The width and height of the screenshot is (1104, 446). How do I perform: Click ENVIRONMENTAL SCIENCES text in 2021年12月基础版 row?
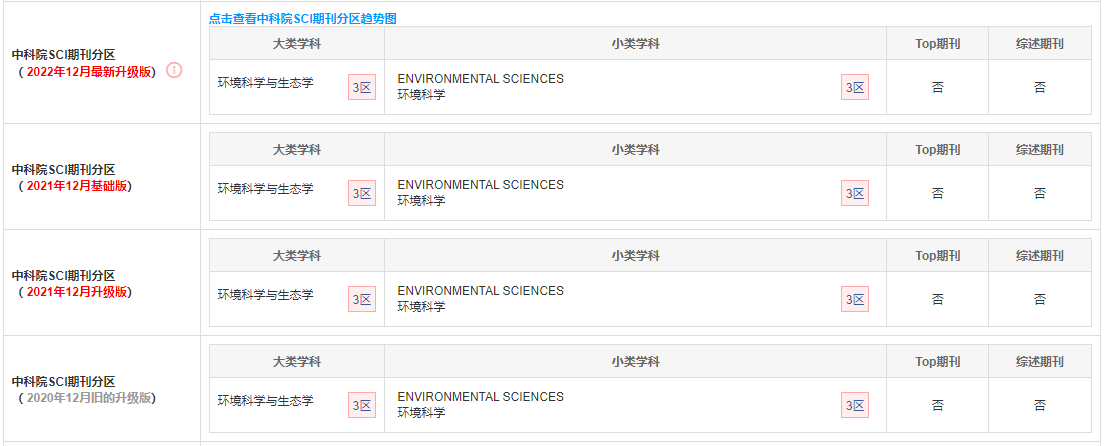480,185
